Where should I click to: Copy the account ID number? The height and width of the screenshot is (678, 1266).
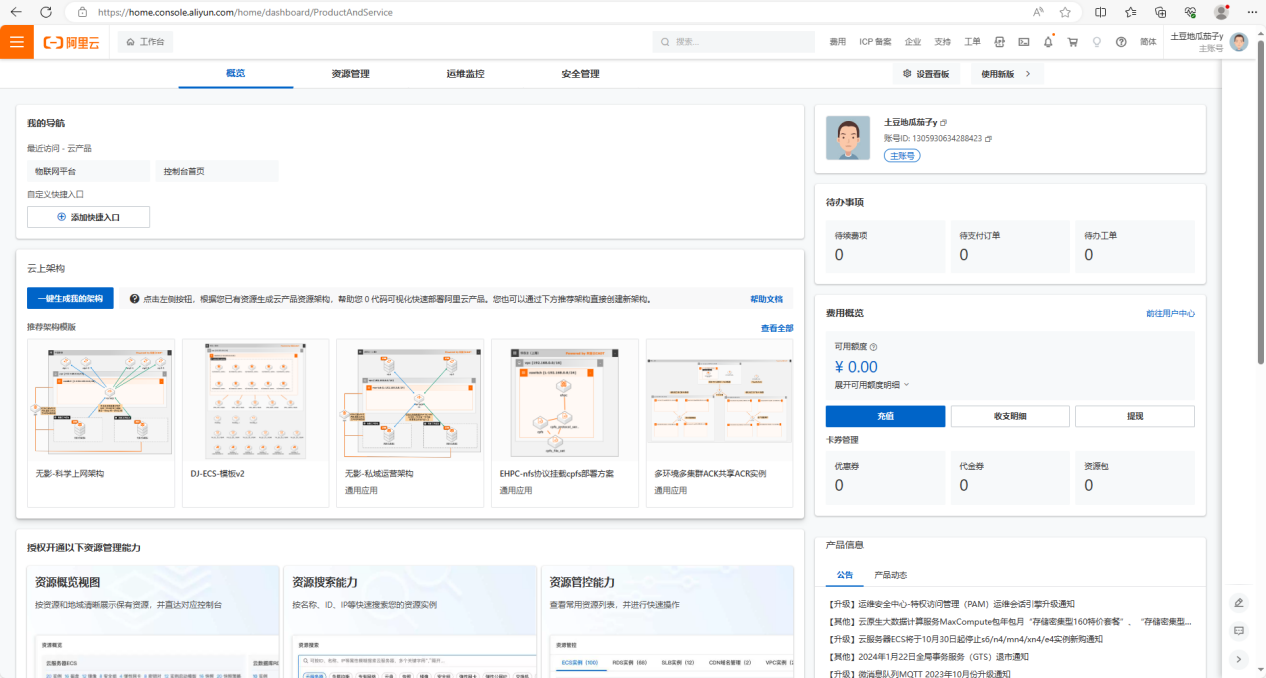click(989, 138)
